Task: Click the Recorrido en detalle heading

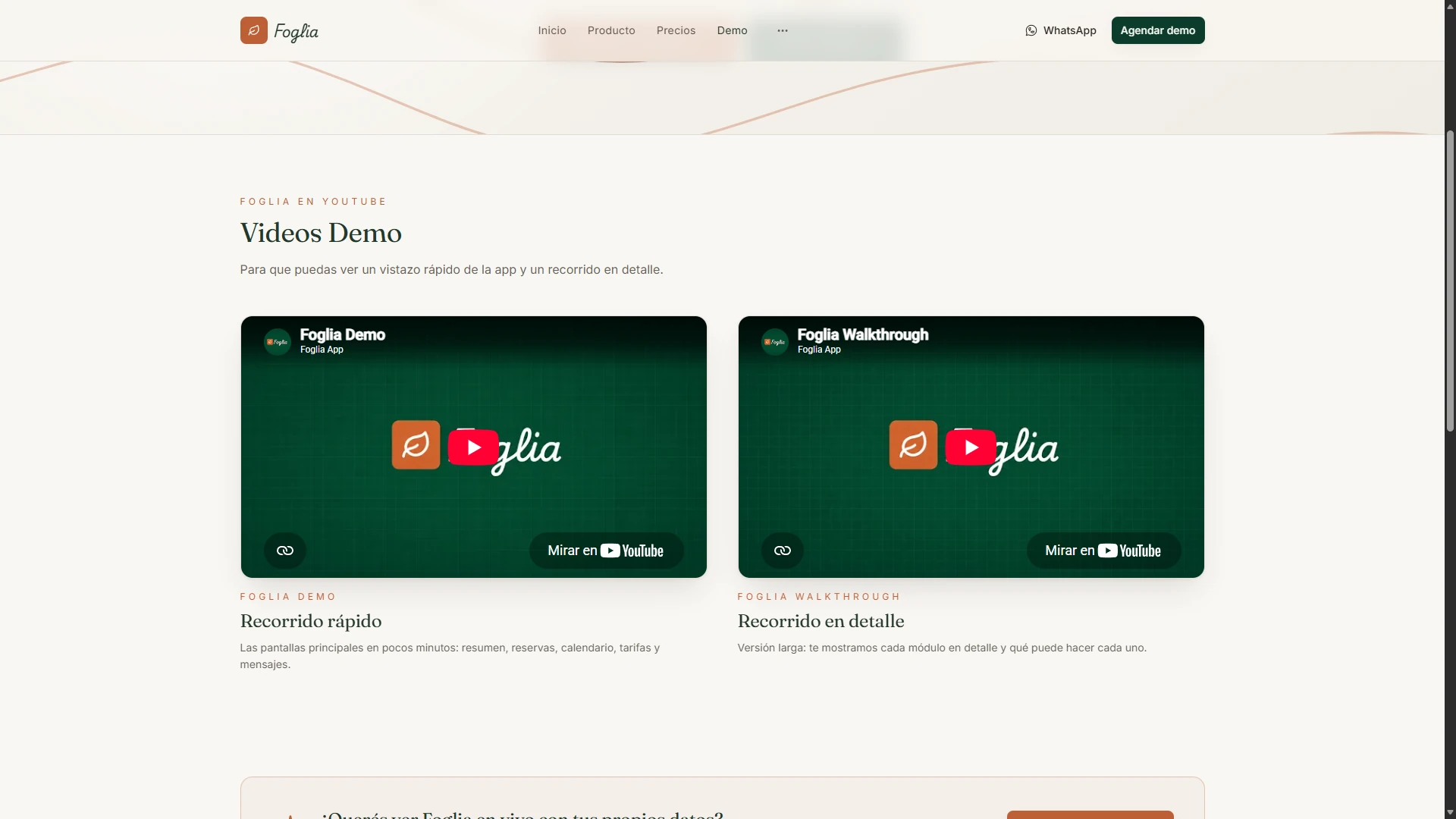Action: tap(821, 621)
